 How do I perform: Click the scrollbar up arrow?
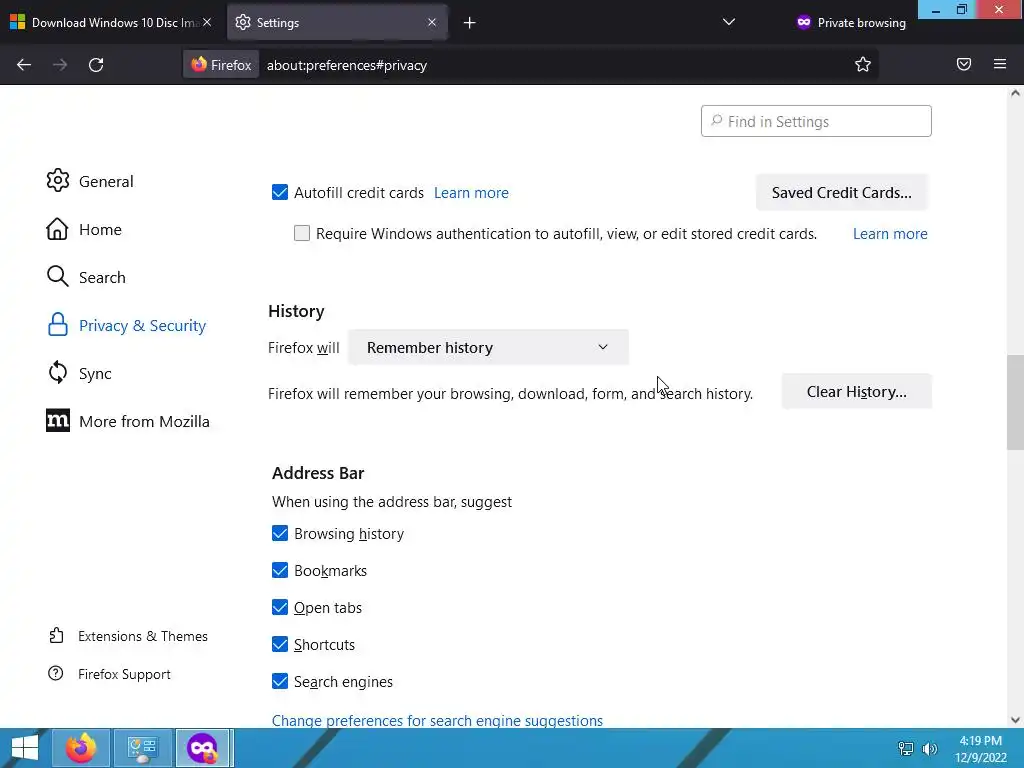point(1015,93)
